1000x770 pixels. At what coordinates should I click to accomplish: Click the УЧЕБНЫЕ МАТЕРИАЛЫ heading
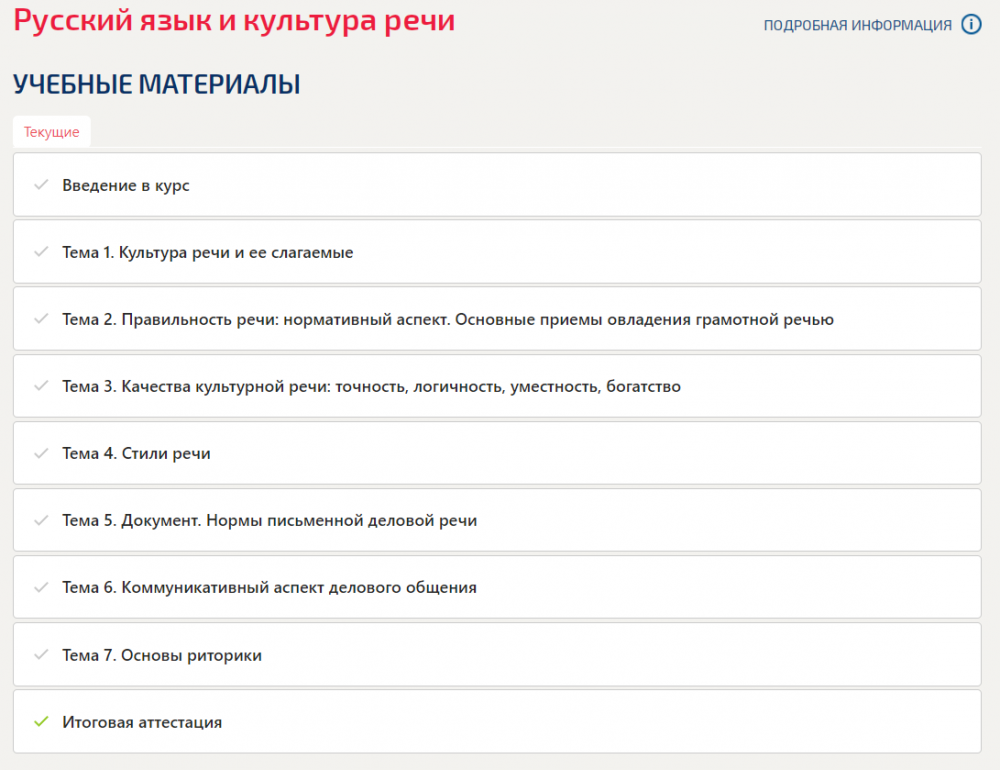(x=157, y=84)
